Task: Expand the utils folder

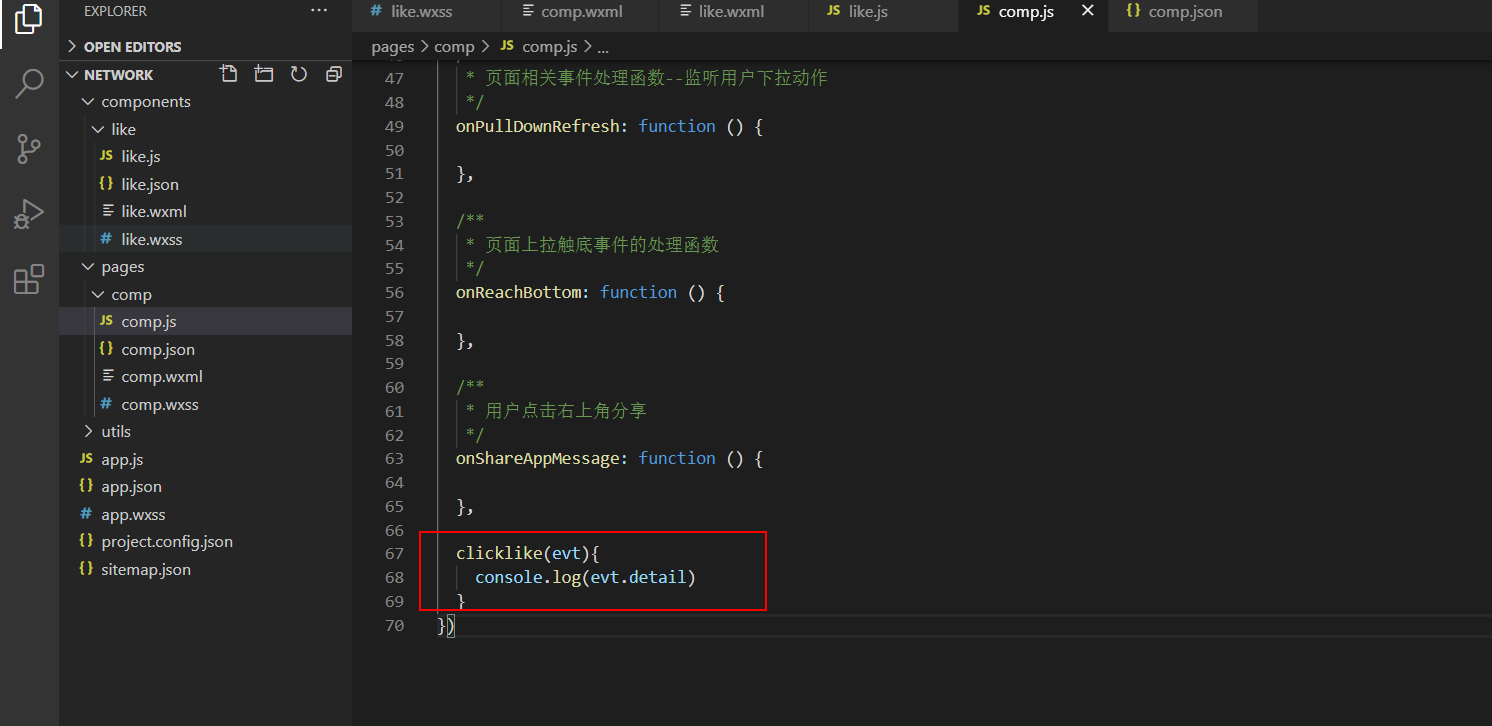Action: pyautogui.click(x=205, y=432)
